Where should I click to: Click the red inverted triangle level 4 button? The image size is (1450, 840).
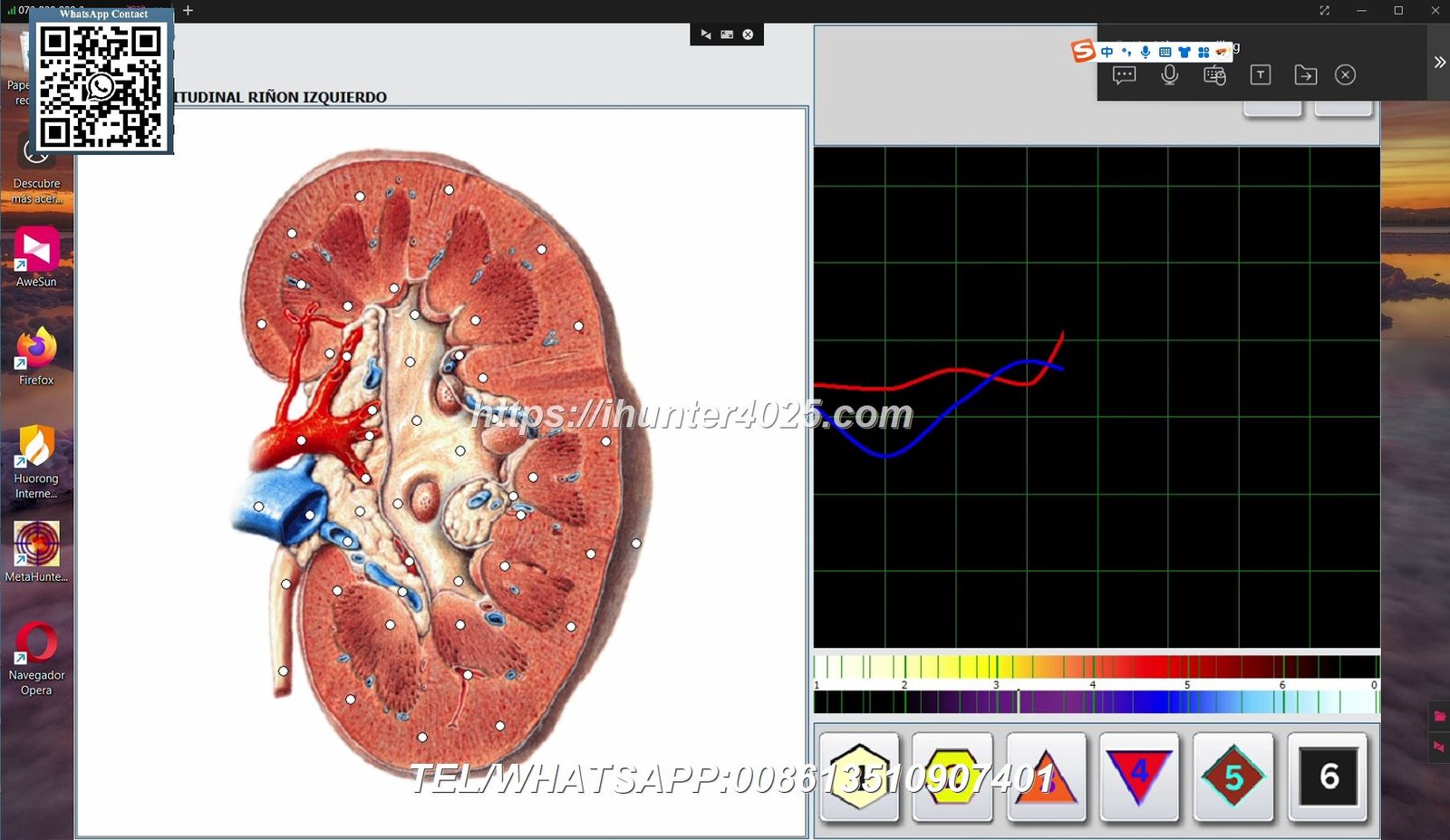coord(1139,777)
